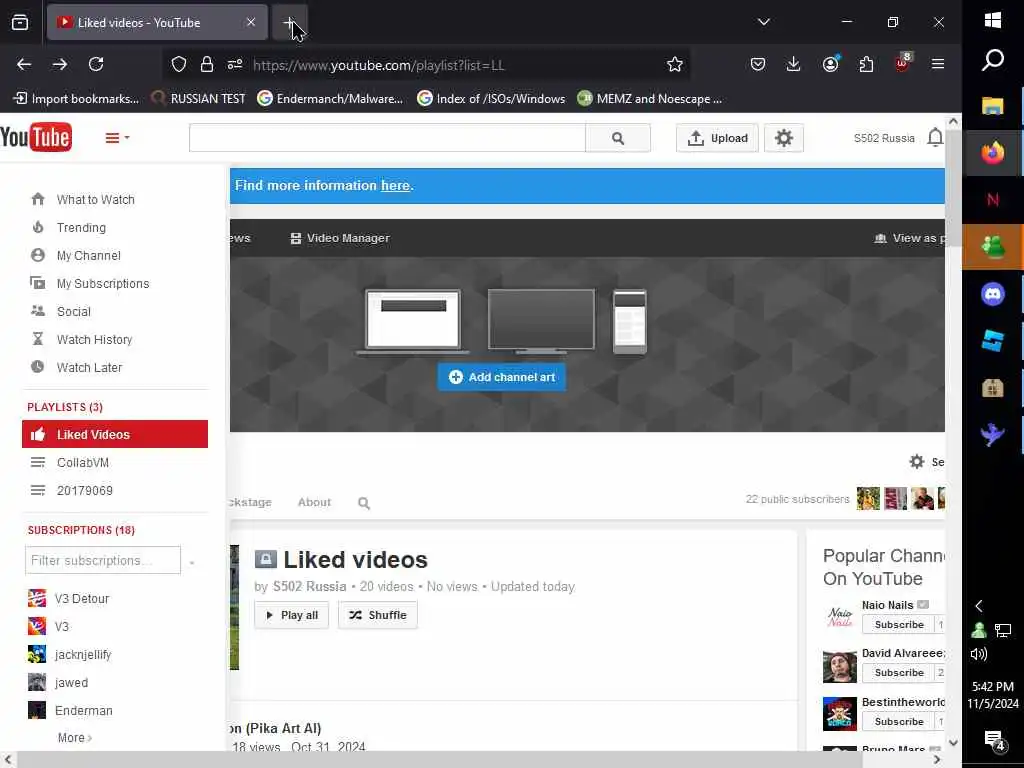Open tracking protection shield icon
This screenshot has width=1024, height=768.
point(179,64)
